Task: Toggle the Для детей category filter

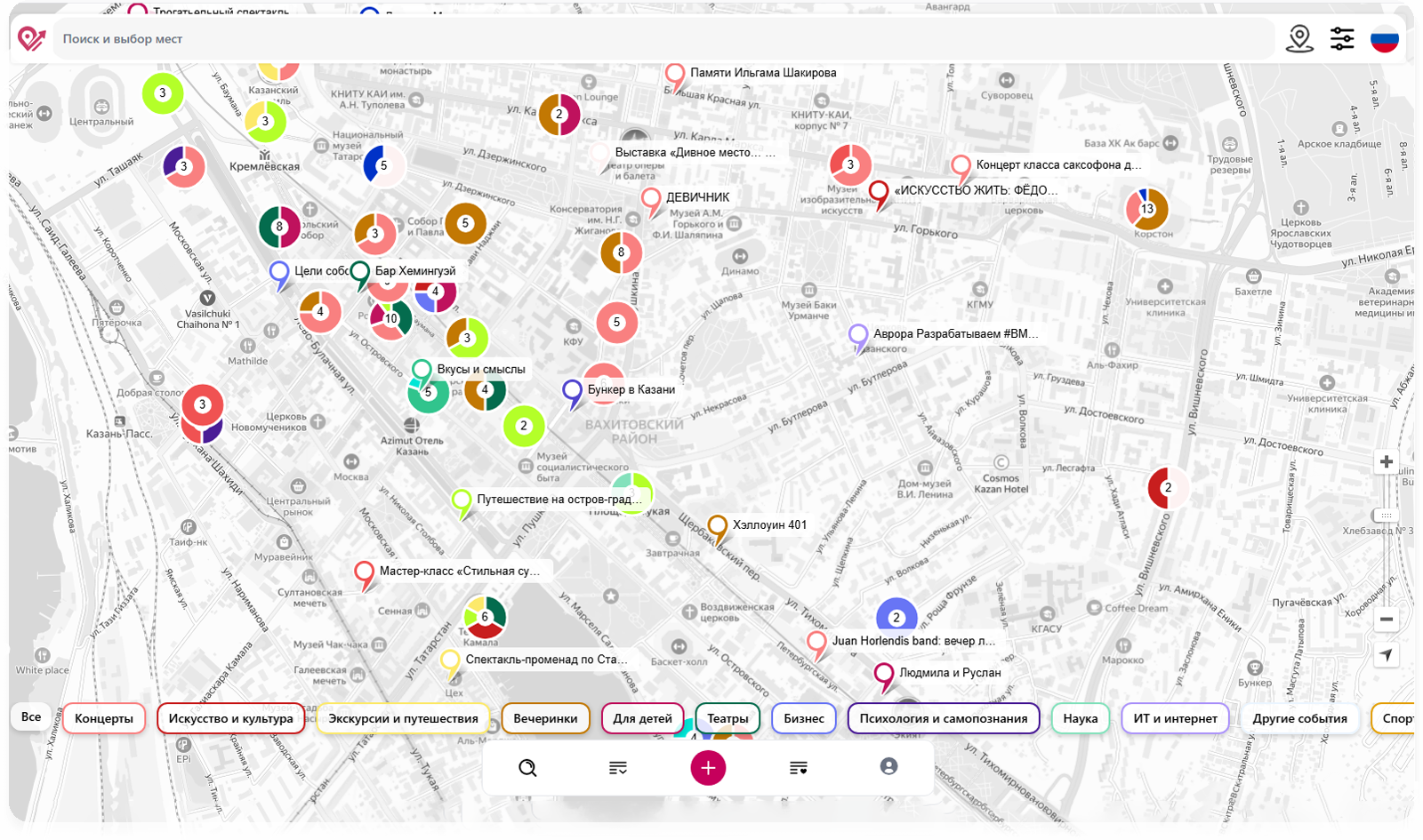Action: [x=642, y=718]
